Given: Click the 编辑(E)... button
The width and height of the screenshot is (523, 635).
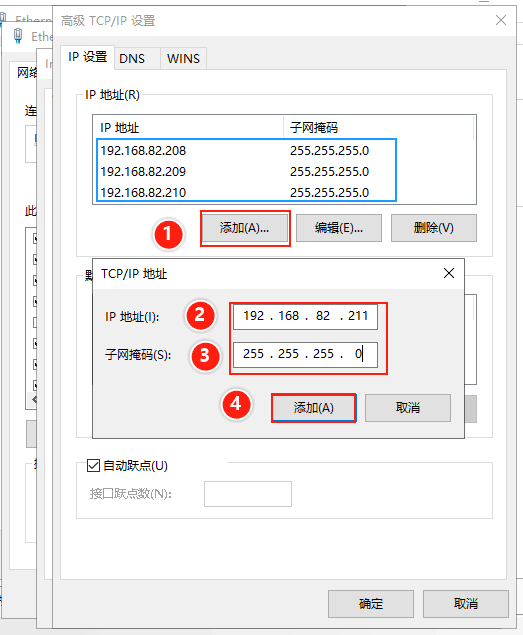Looking at the screenshot, I should pos(339,228).
